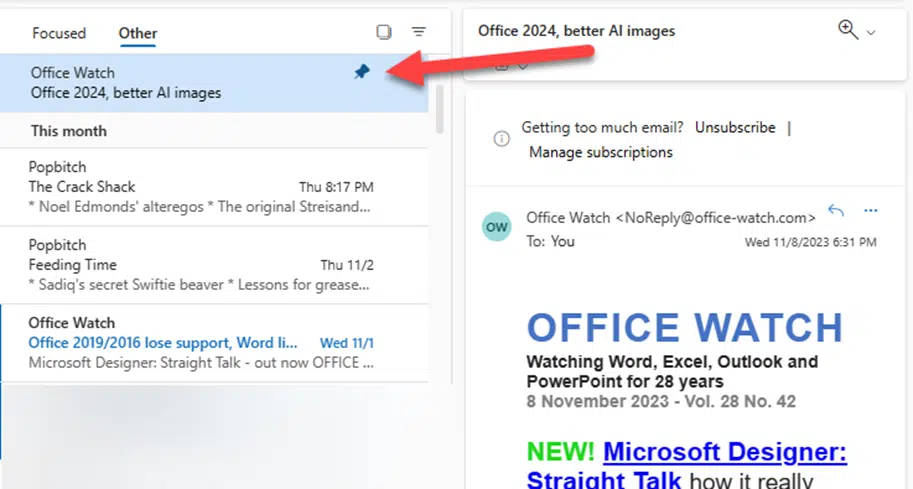Click the Wed 11/8/2023 6:31 PM timestamp

811,242
